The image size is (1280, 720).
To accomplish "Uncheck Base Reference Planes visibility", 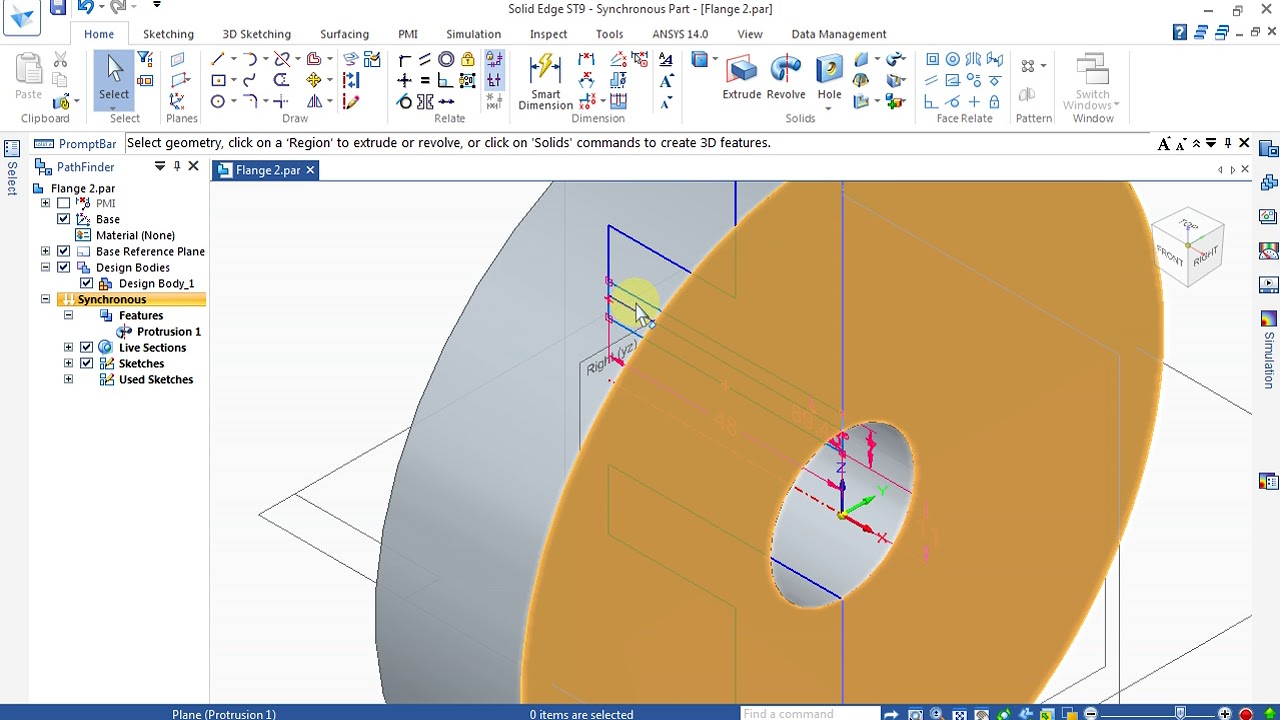I will 64,251.
